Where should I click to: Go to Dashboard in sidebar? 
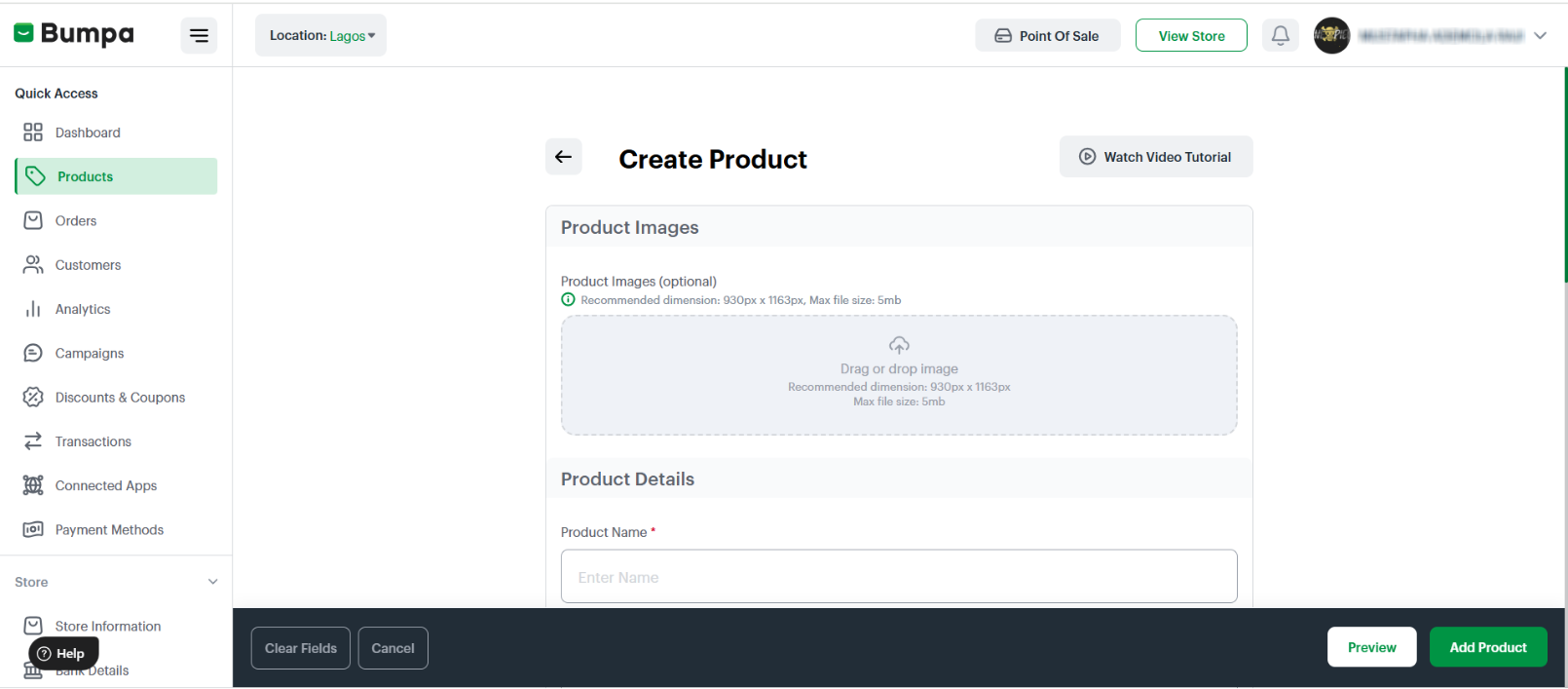[x=88, y=133]
